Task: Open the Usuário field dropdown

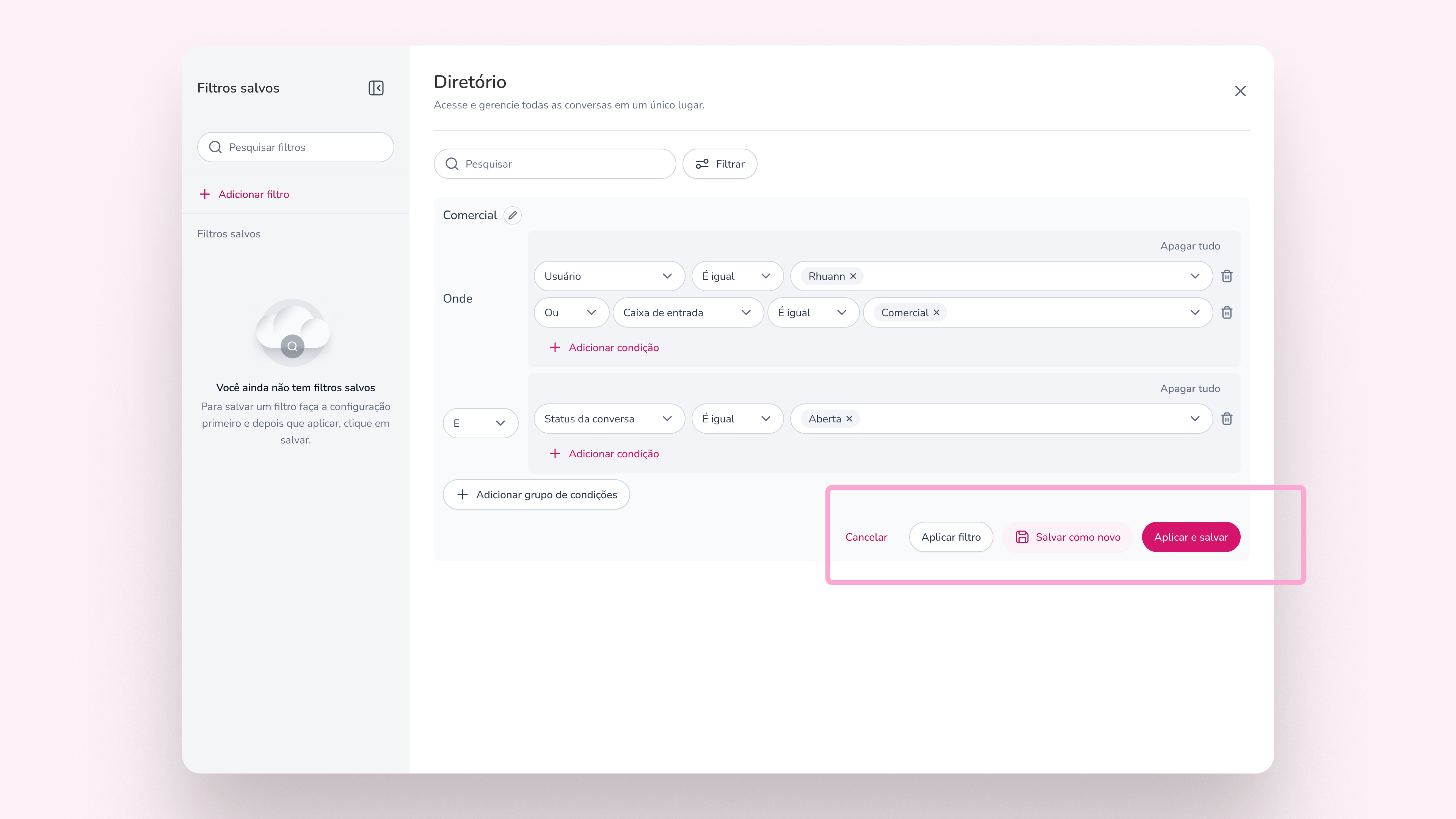Action: click(x=609, y=276)
